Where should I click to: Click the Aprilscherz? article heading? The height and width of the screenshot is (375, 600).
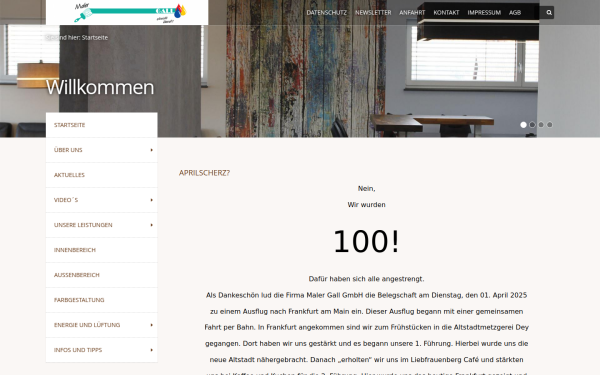coord(204,173)
